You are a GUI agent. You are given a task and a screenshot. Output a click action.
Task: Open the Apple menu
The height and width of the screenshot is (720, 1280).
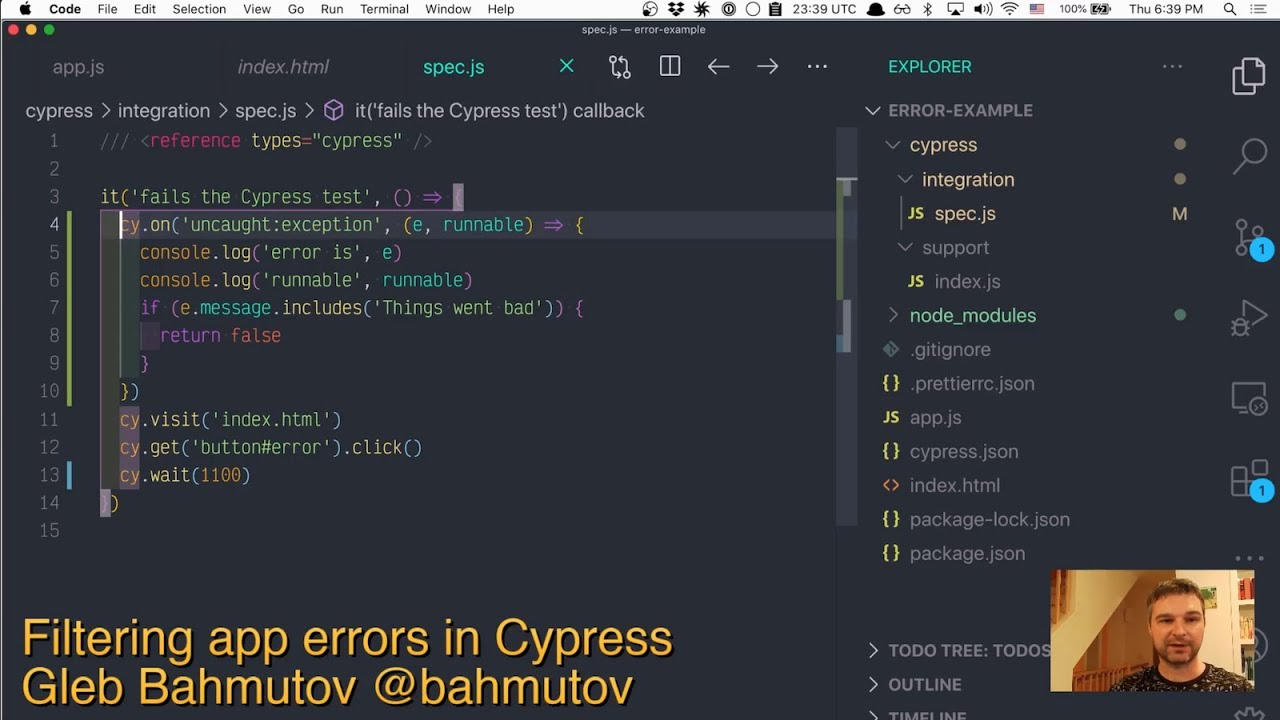pos(25,9)
